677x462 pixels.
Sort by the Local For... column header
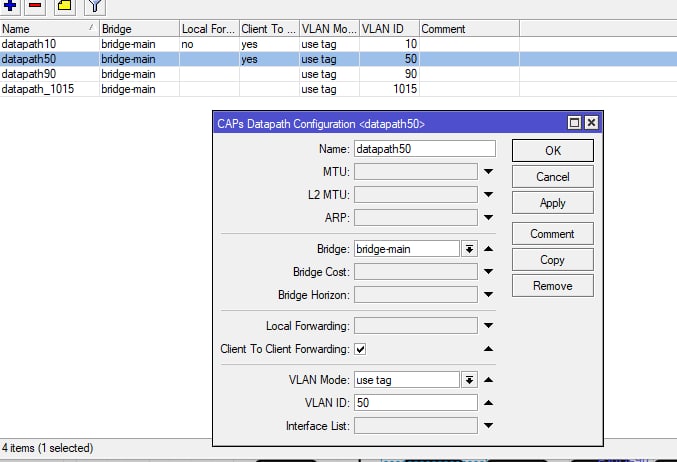point(209,28)
